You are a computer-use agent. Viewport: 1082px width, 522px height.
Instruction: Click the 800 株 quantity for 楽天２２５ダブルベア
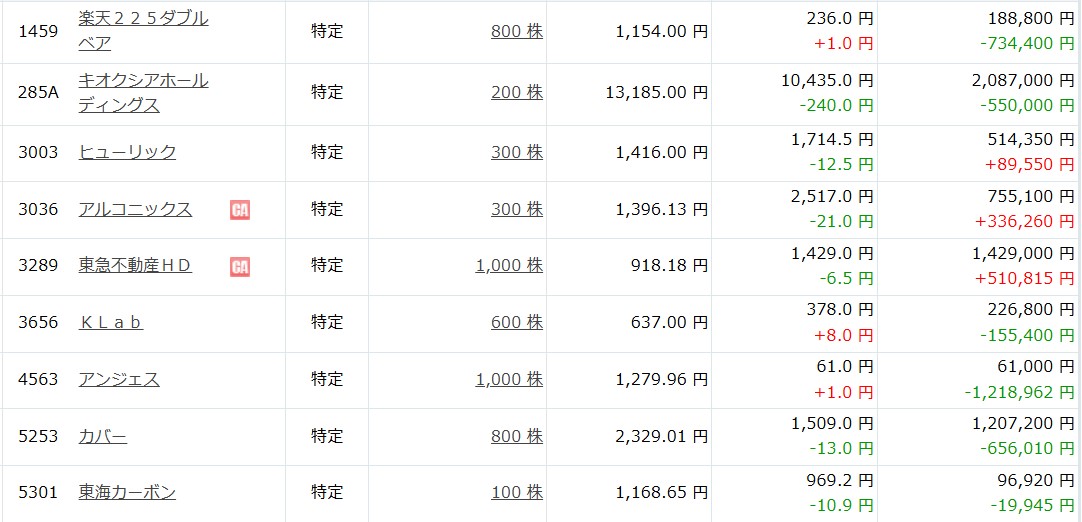516,31
